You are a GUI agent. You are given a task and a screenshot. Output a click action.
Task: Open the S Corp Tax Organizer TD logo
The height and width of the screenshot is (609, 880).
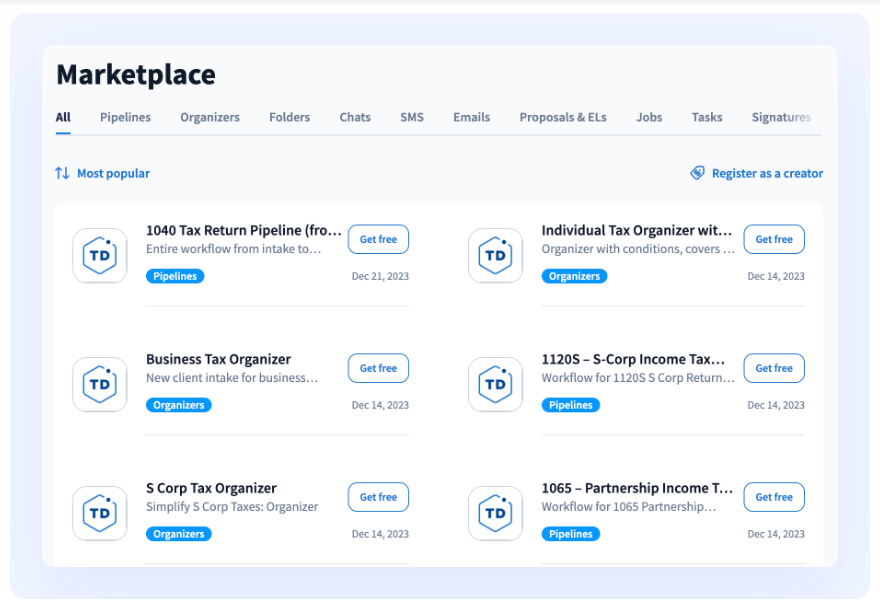pyautogui.click(x=100, y=514)
